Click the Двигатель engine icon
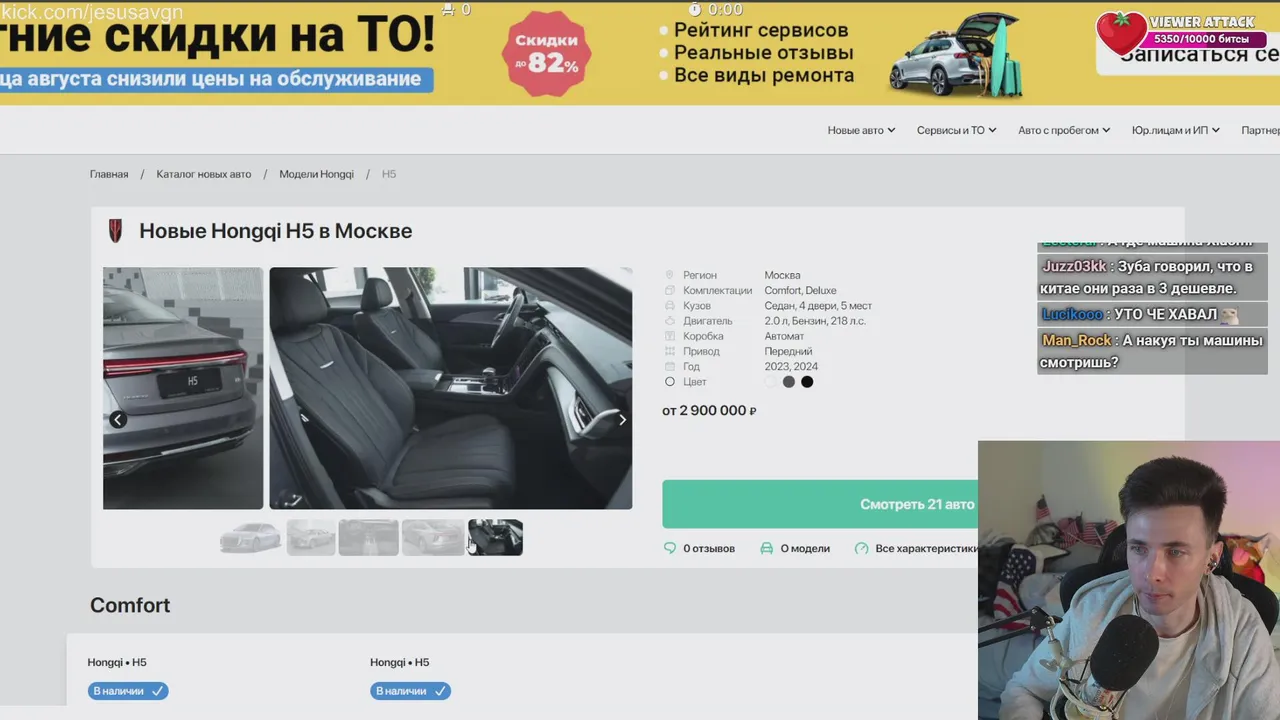This screenshot has height=720, width=1280. tap(670, 321)
